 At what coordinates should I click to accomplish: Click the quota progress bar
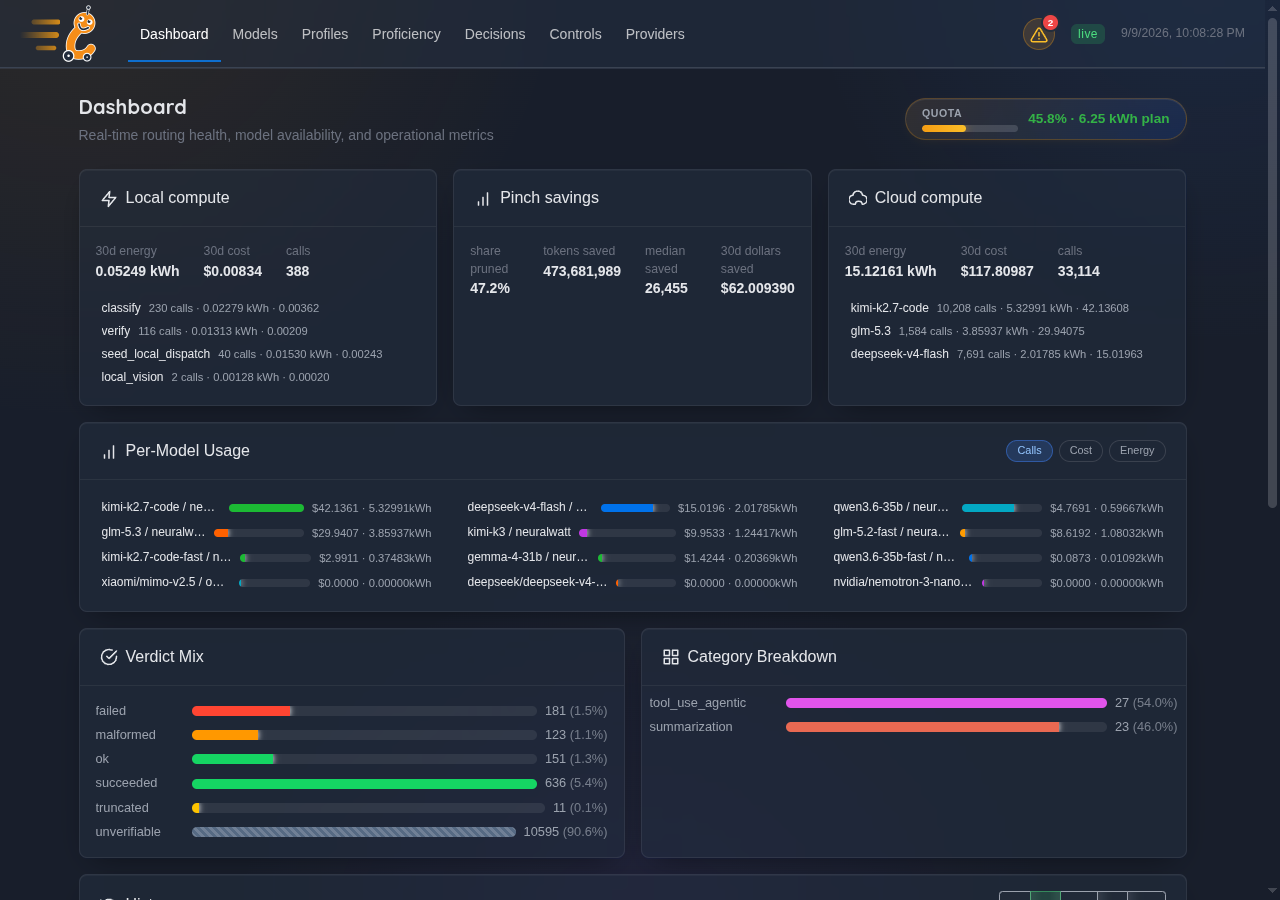click(970, 128)
